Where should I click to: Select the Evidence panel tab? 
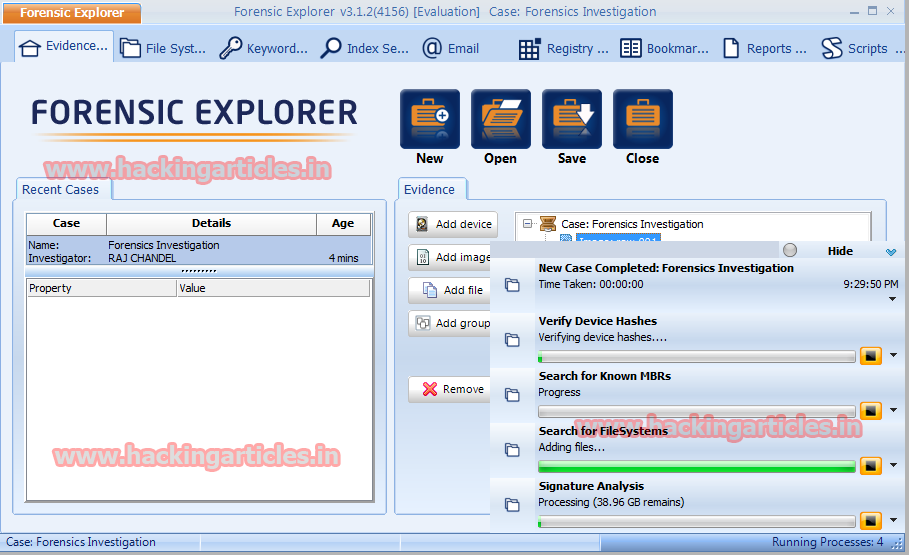point(430,190)
